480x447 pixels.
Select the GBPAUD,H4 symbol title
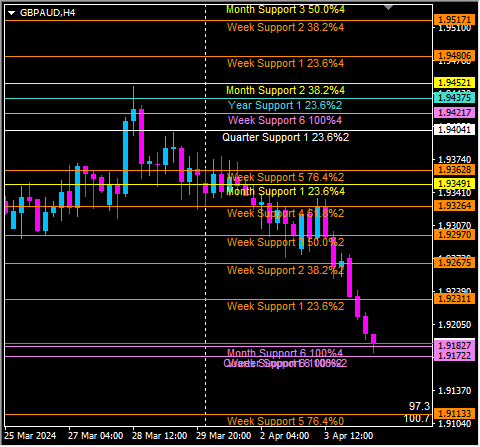point(47,13)
